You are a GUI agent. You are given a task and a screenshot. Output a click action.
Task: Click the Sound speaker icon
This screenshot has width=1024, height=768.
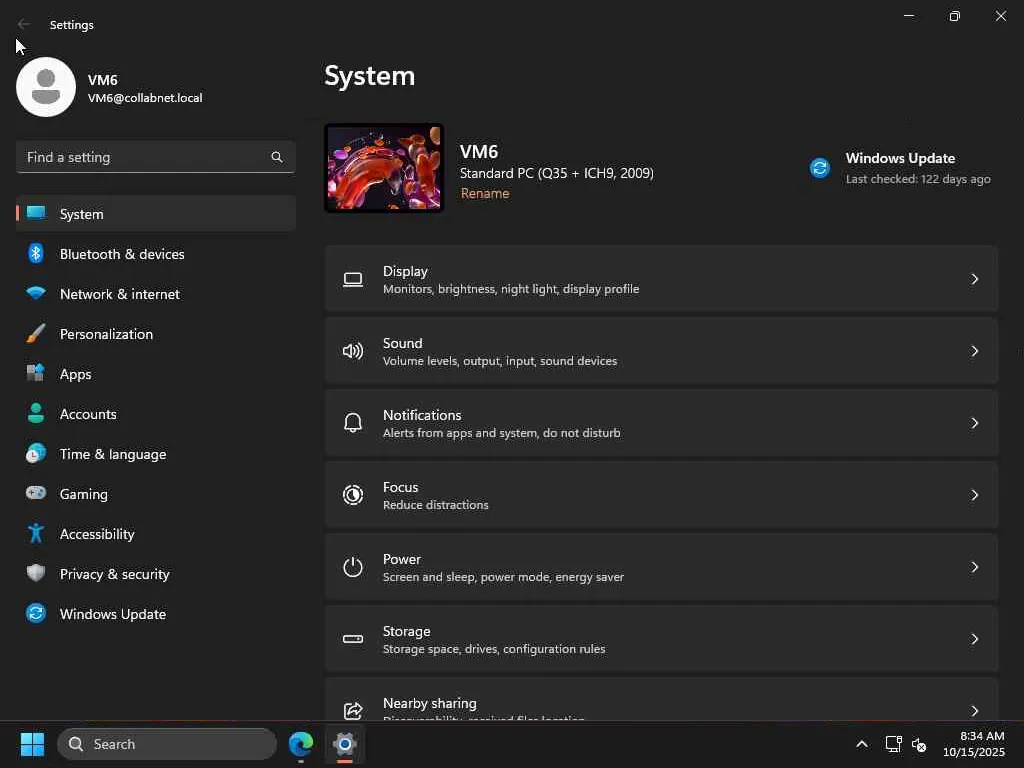click(x=353, y=351)
